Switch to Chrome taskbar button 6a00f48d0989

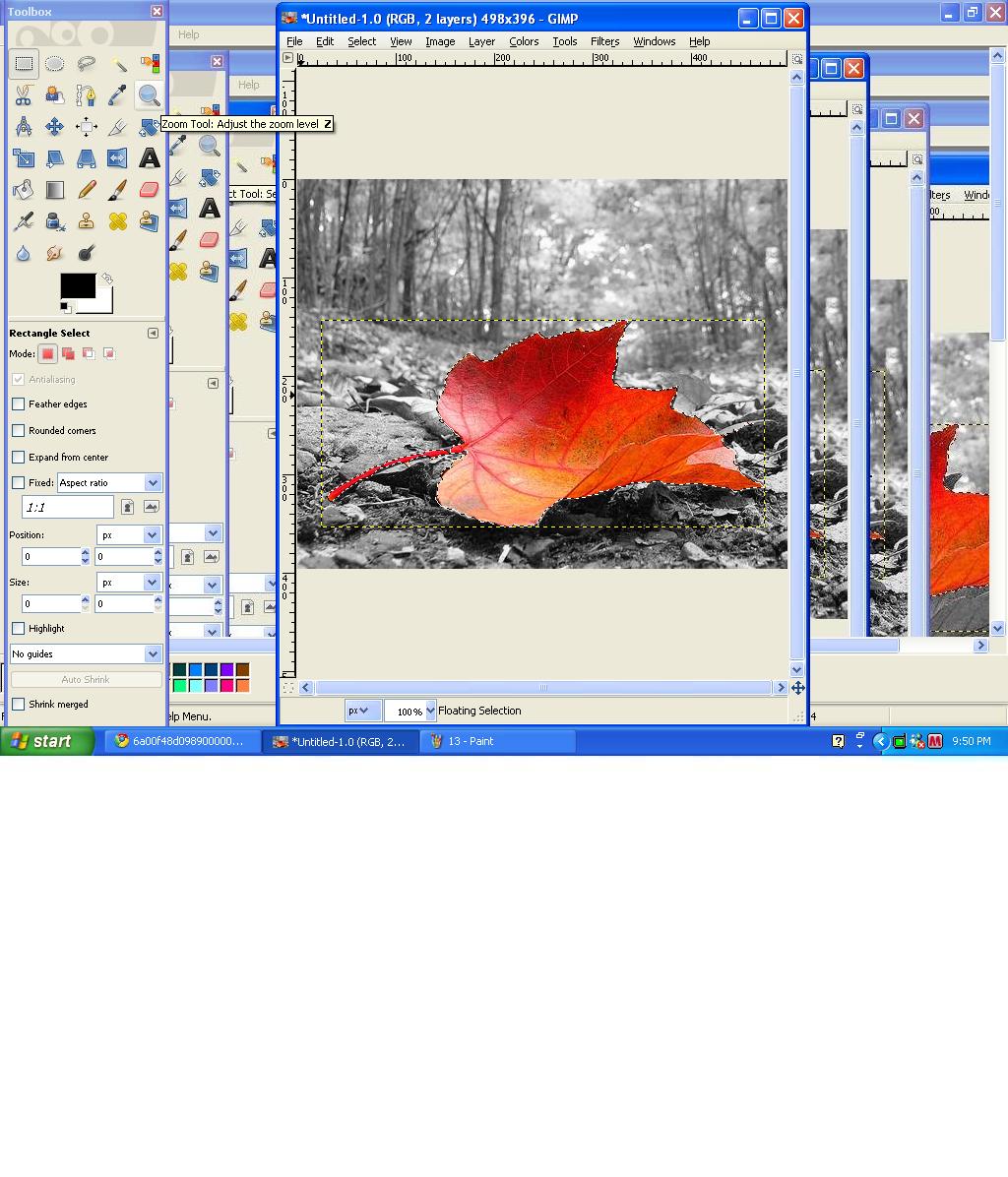coord(182,742)
